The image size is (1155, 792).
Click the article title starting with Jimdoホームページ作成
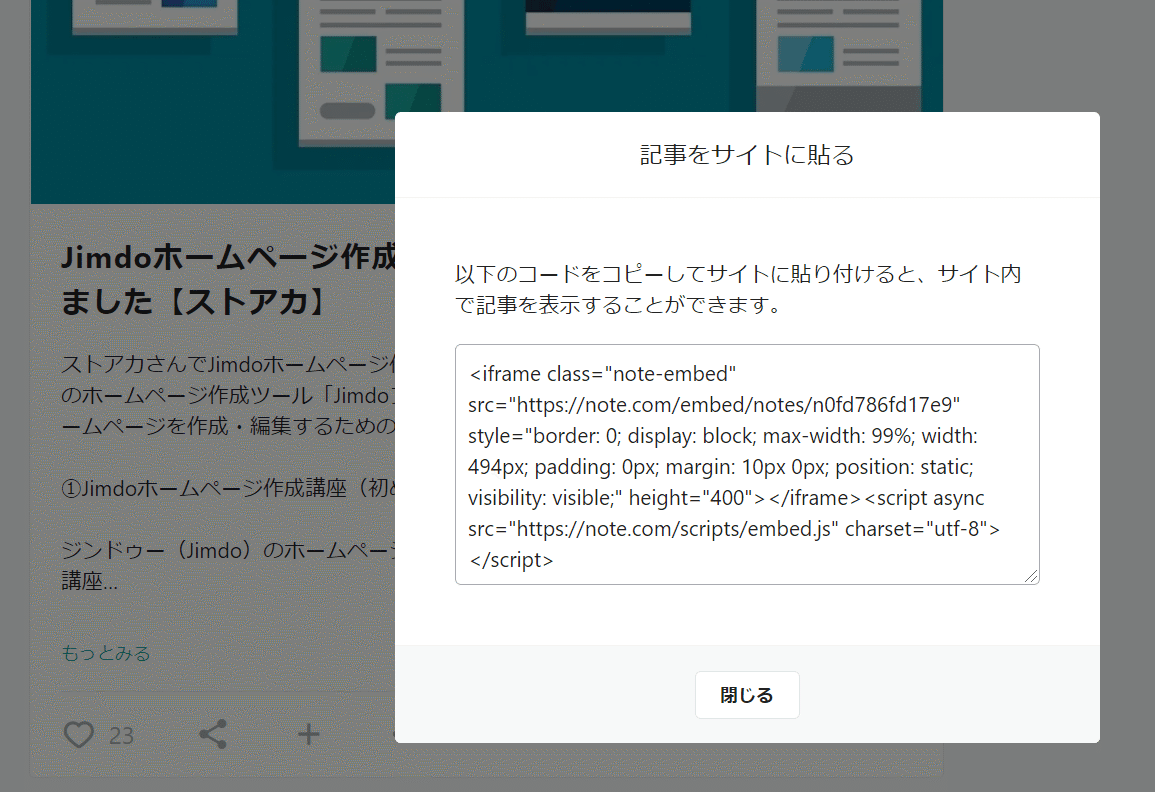(x=228, y=279)
